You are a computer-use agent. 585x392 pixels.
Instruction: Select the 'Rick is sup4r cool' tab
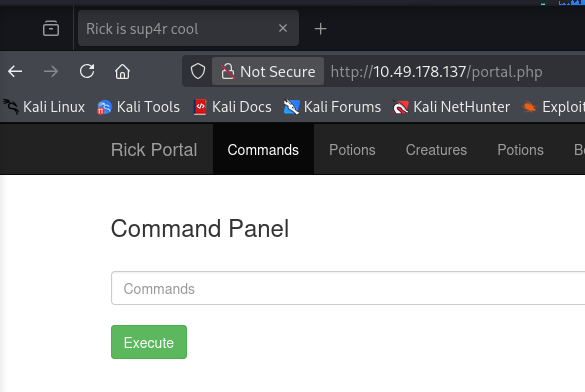(x=188, y=28)
